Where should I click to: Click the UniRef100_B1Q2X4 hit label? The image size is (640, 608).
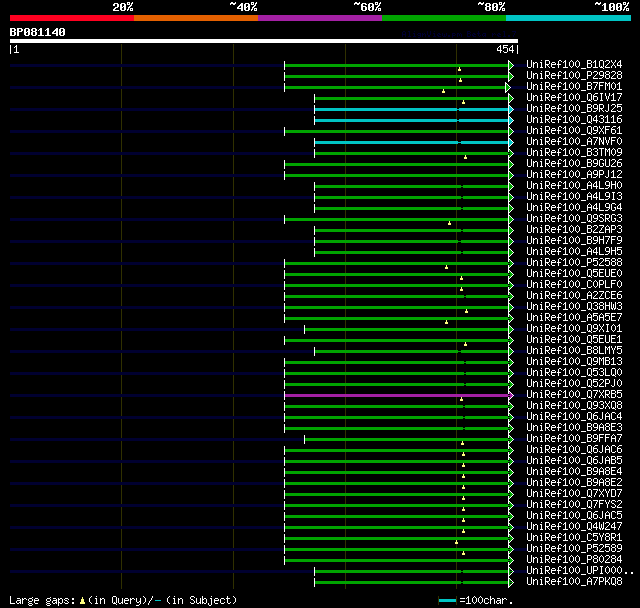[x=574, y=64]
